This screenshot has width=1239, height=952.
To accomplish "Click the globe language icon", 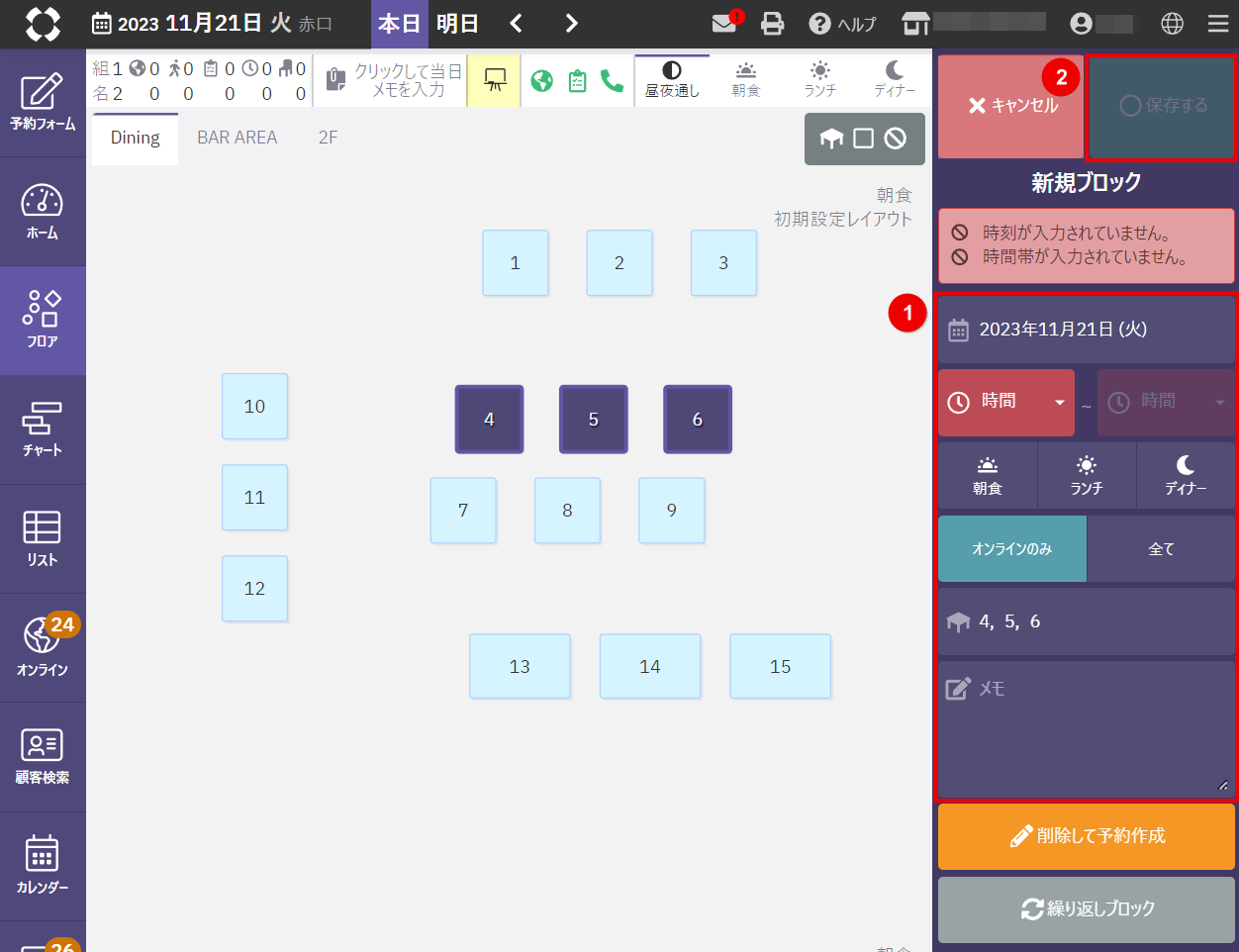I will [1172, 24].
